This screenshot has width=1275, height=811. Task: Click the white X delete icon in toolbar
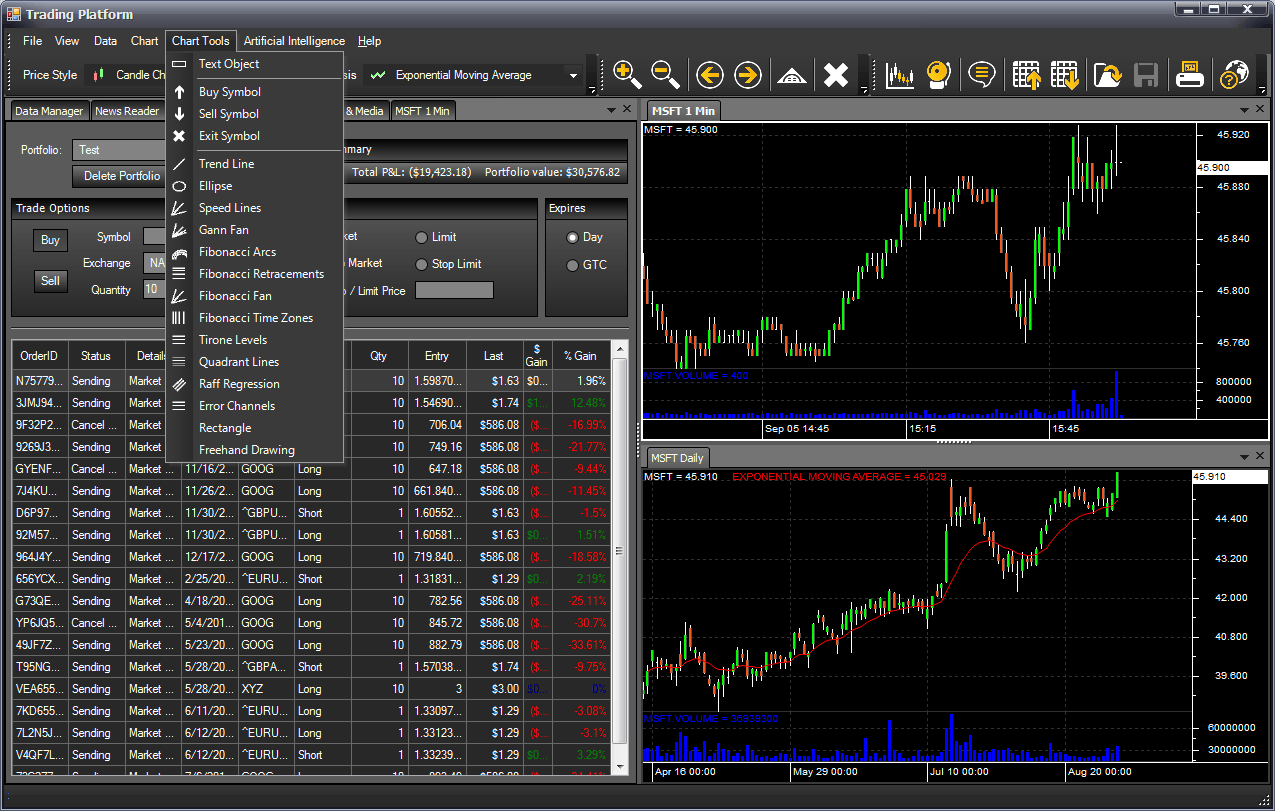[836, 75]
